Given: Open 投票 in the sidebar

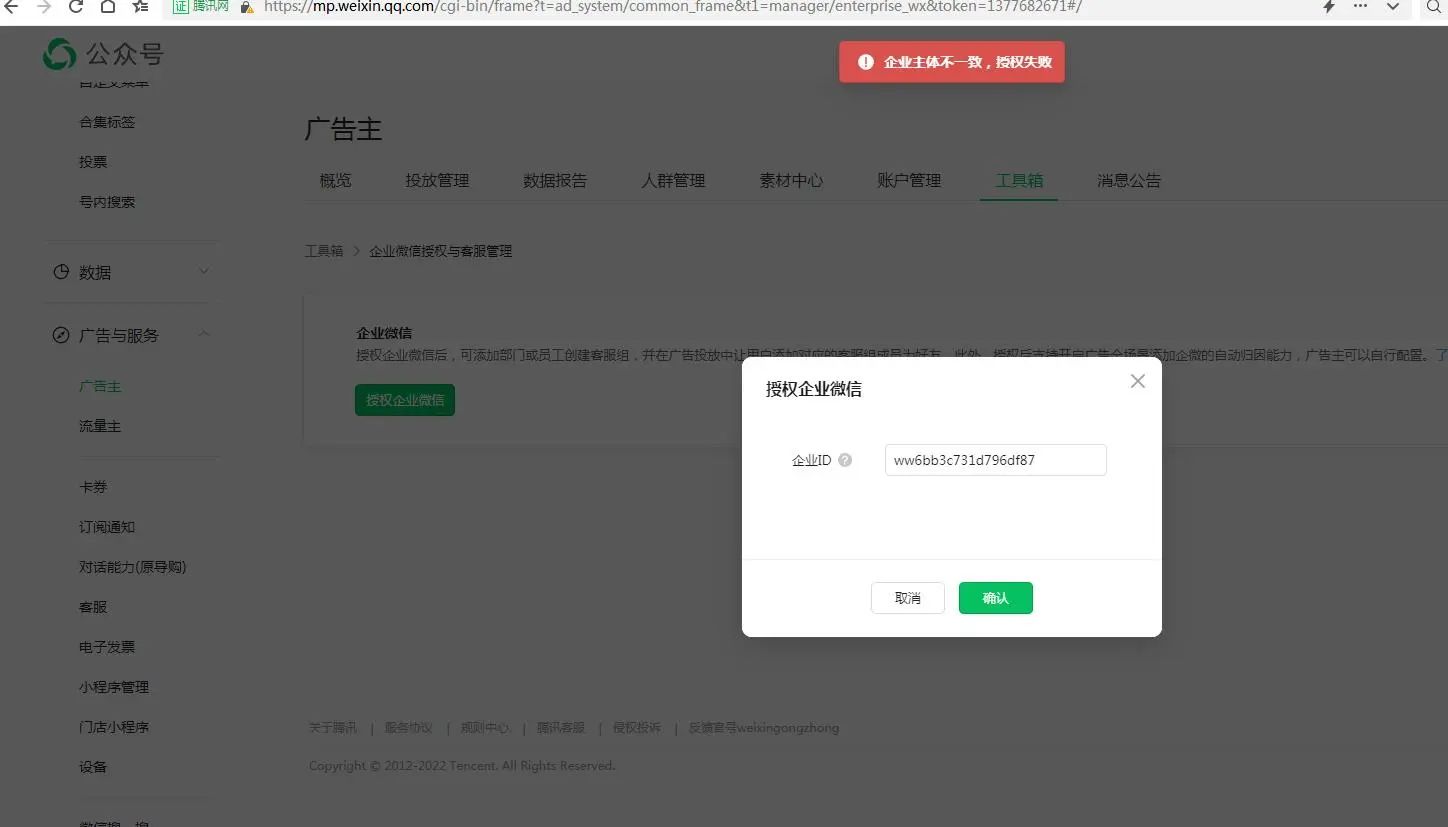Looking at the screenshot, I should point(93,162).
